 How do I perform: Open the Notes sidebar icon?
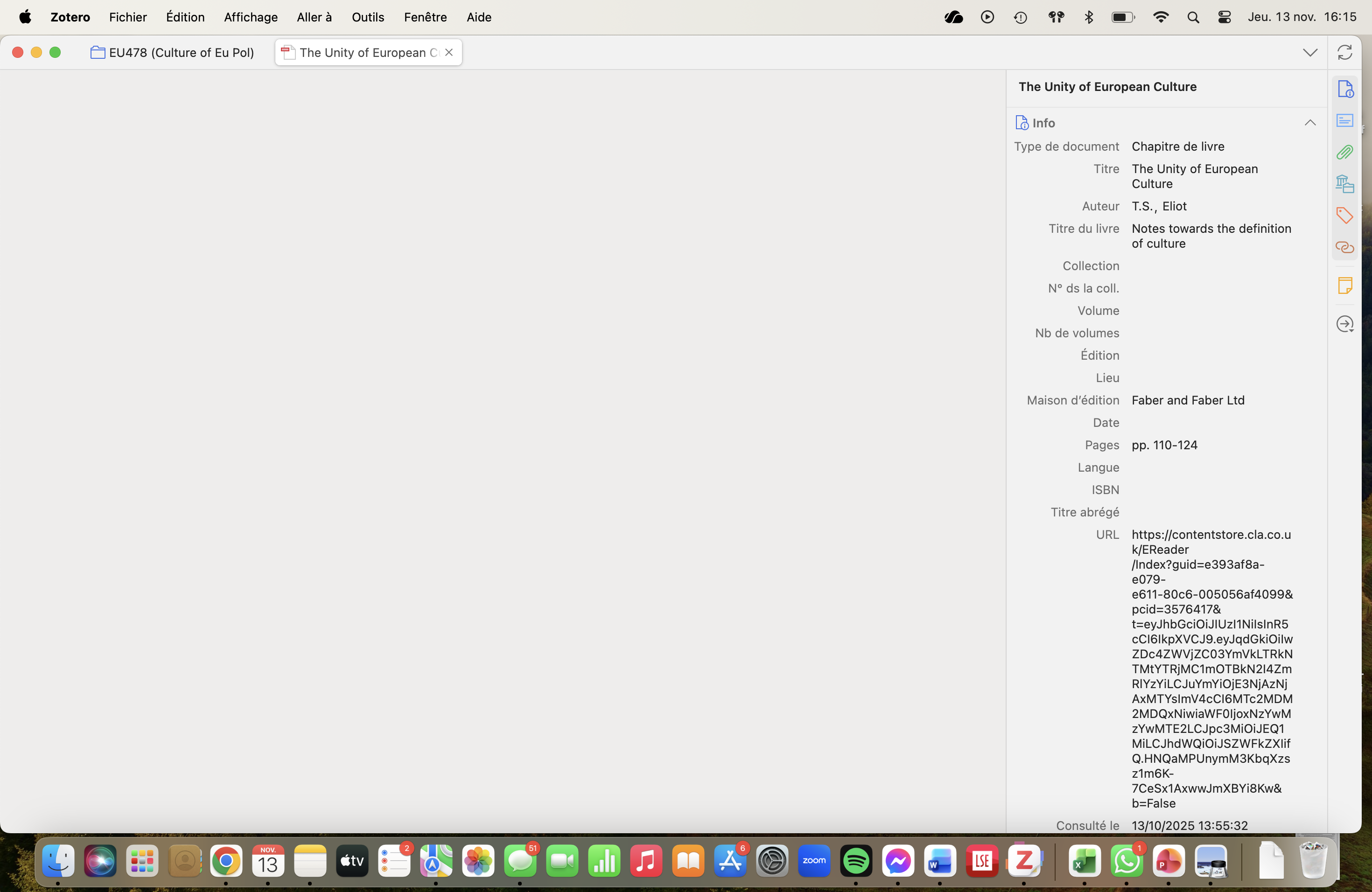click(x=1344, y=285)
